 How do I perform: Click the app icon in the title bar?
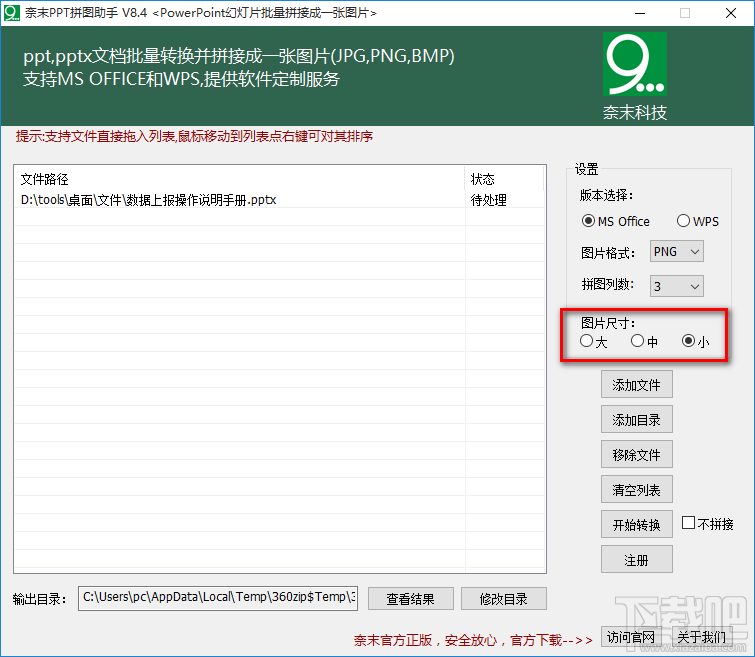pyautogui.click(x=12, y=13)
